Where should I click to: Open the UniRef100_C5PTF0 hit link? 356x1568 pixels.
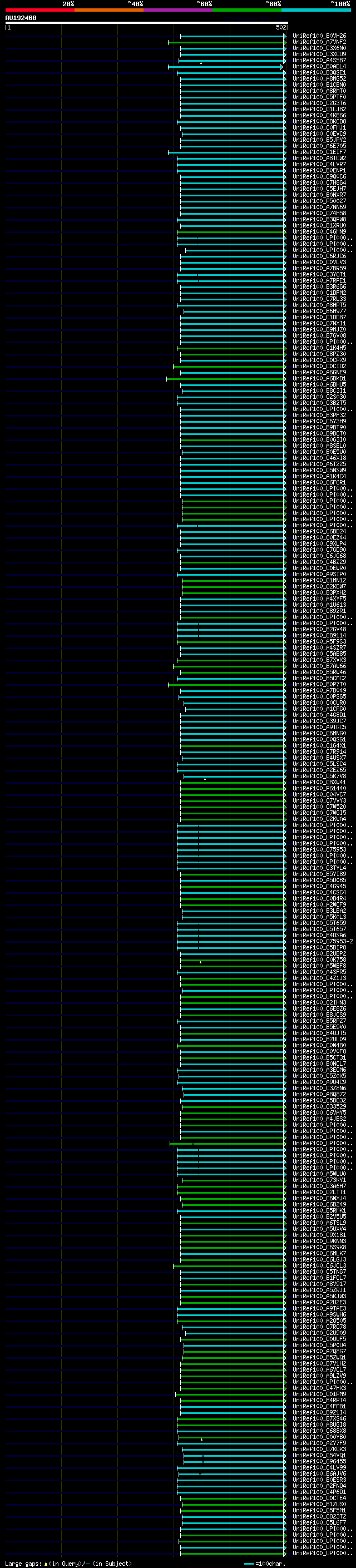(319, 97)
